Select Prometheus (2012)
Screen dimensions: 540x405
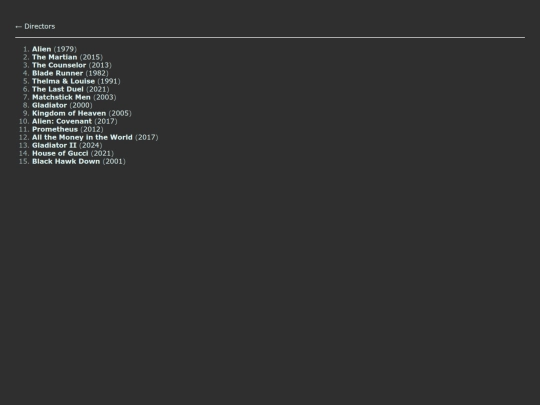(68, 129)
